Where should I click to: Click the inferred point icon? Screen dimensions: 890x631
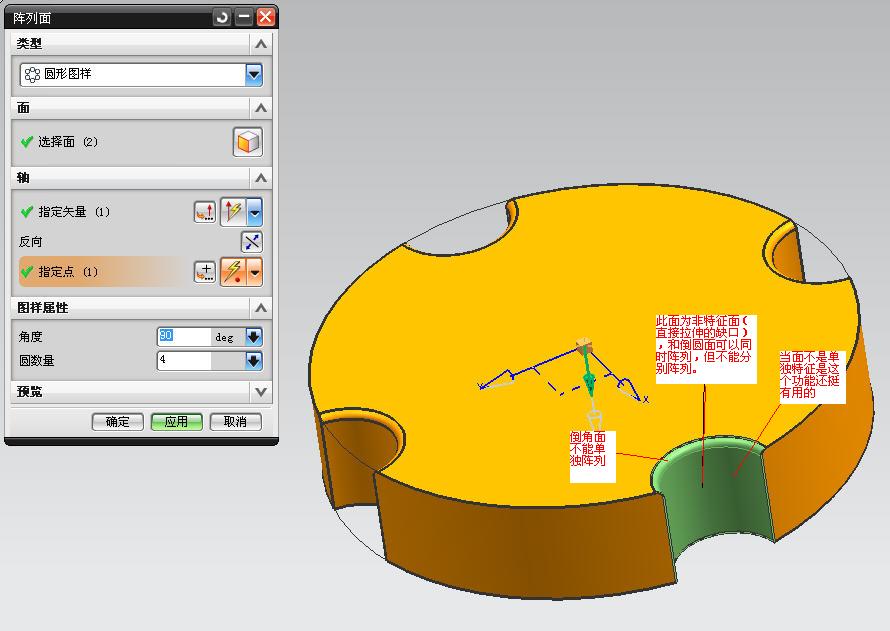(x=233, y=272)
